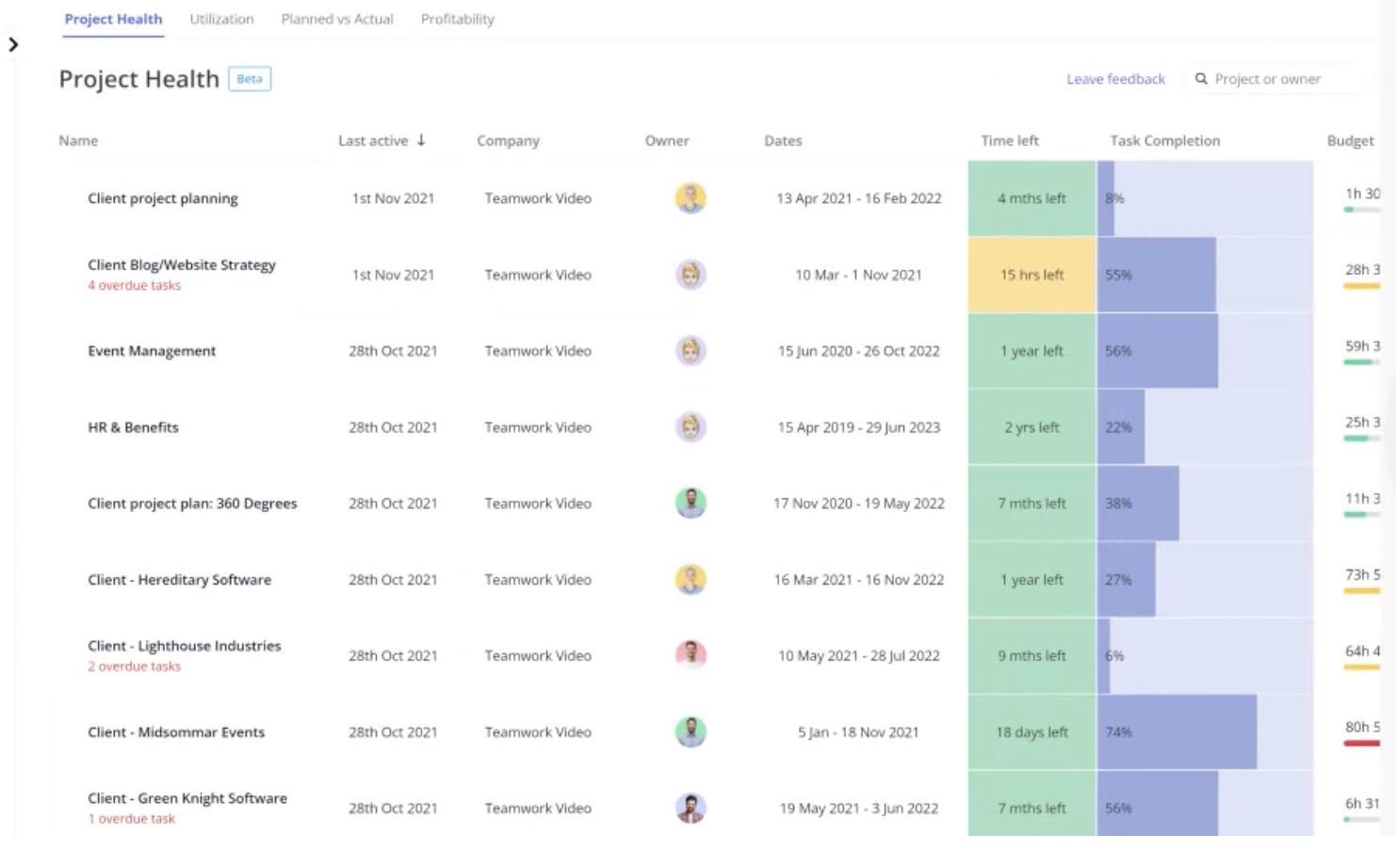The height and width of the screenshot is (868, 1396).
Task: Click the Last active sort arrow
Action: click(x=421, y=140)
